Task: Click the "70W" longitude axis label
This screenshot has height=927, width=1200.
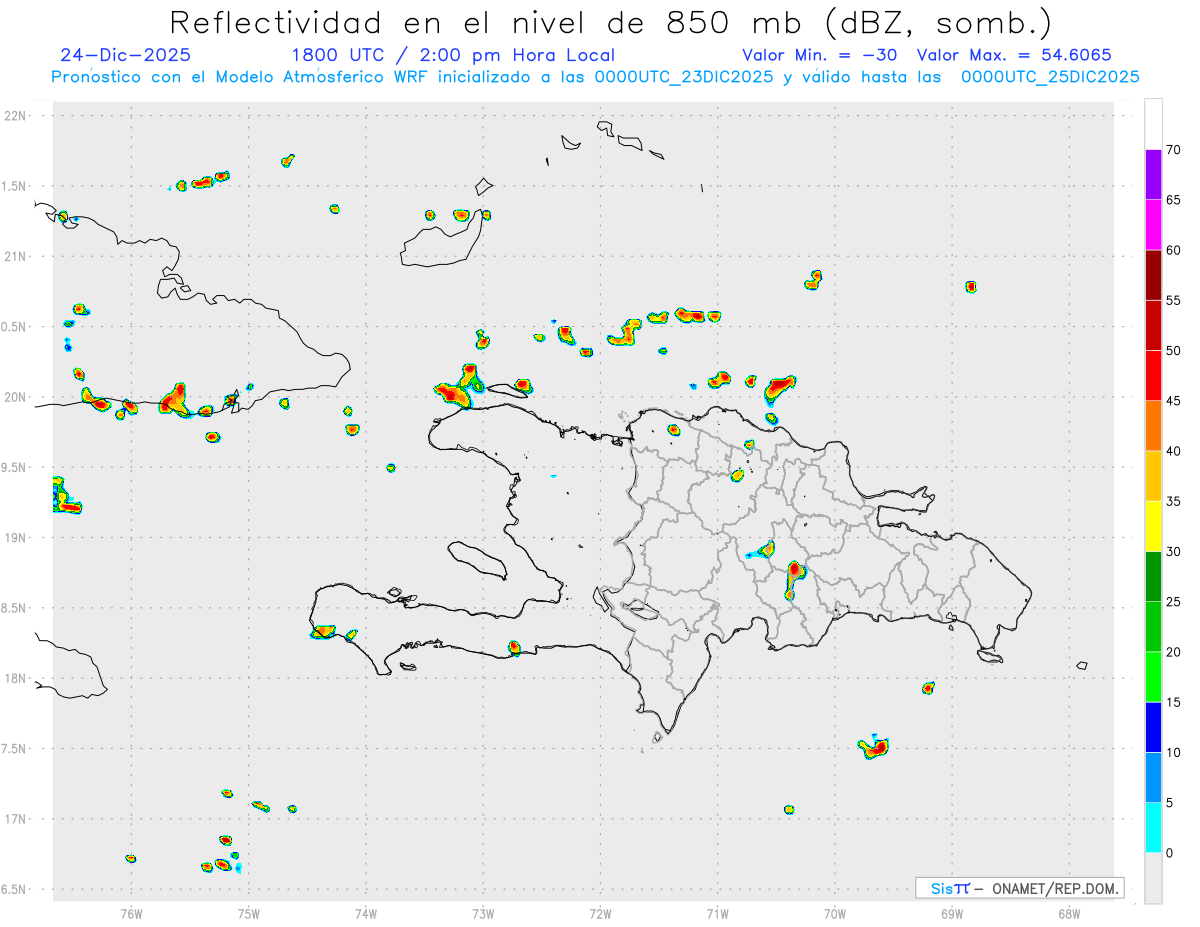Action: (835, 913)
